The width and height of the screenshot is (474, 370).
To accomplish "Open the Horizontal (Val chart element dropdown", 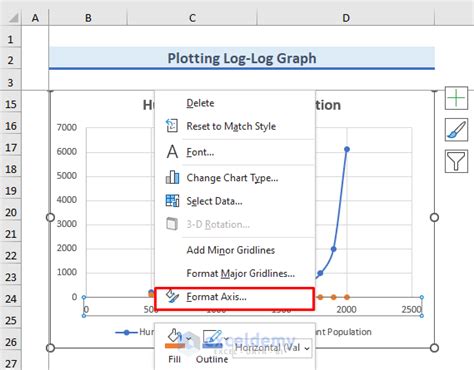I will tap(272, 348).
